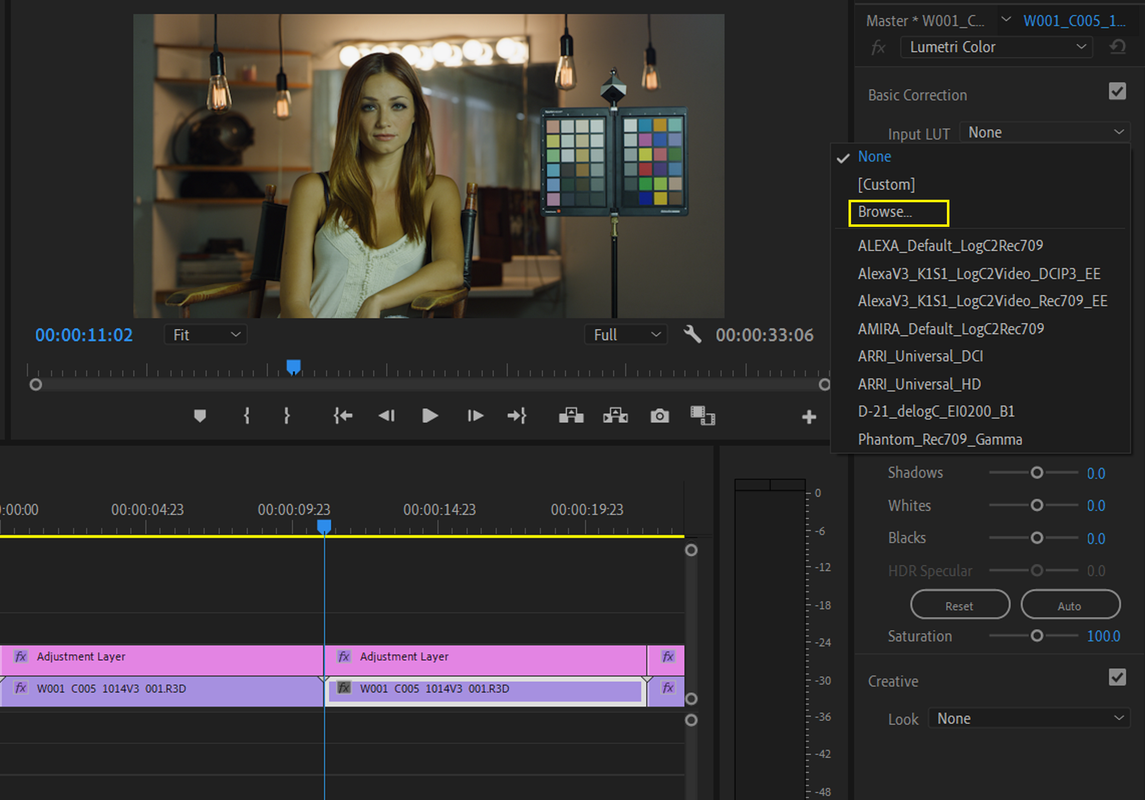Open the wrench settings menu

(x=692, y=334)
